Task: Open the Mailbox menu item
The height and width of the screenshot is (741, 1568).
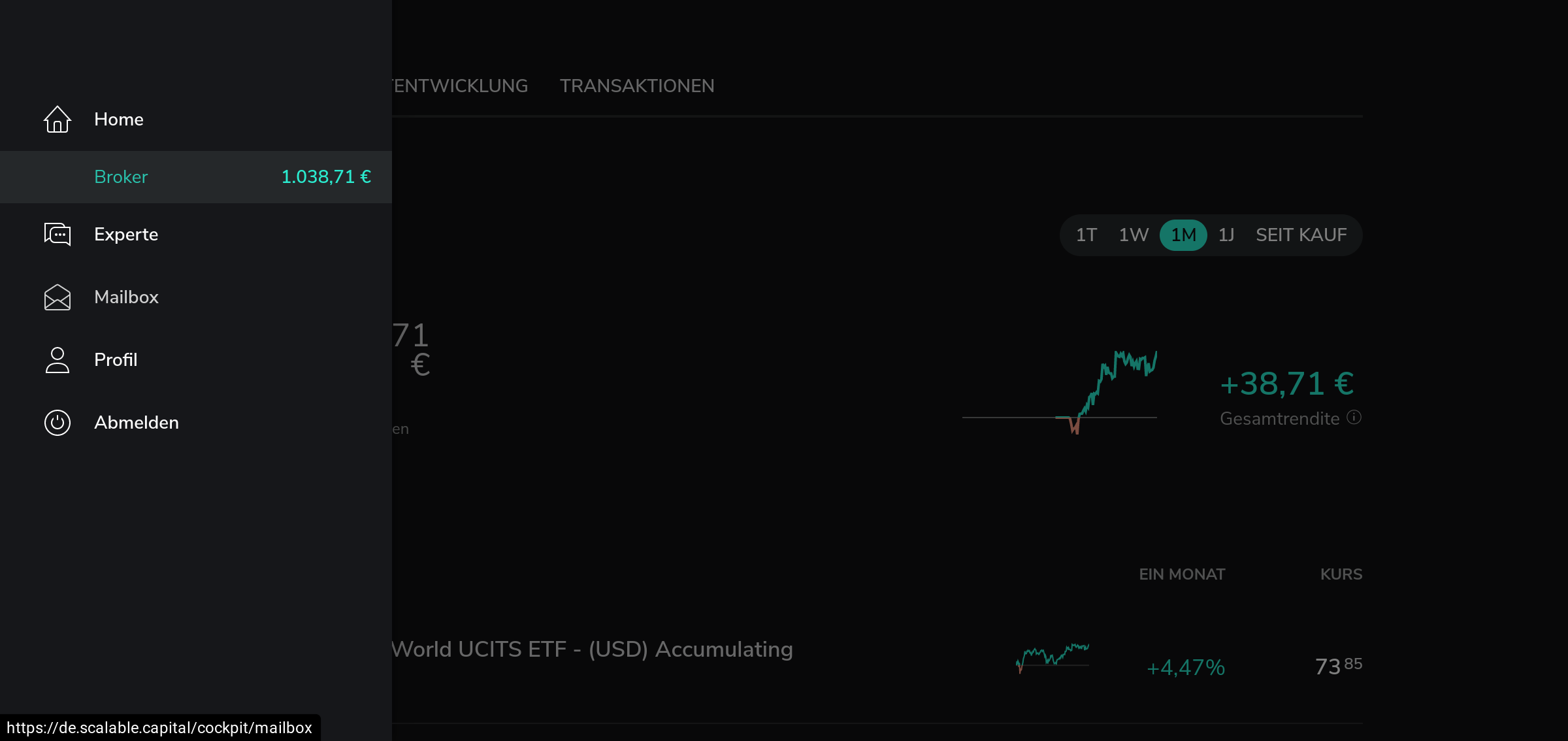Action: coord(126,297)
